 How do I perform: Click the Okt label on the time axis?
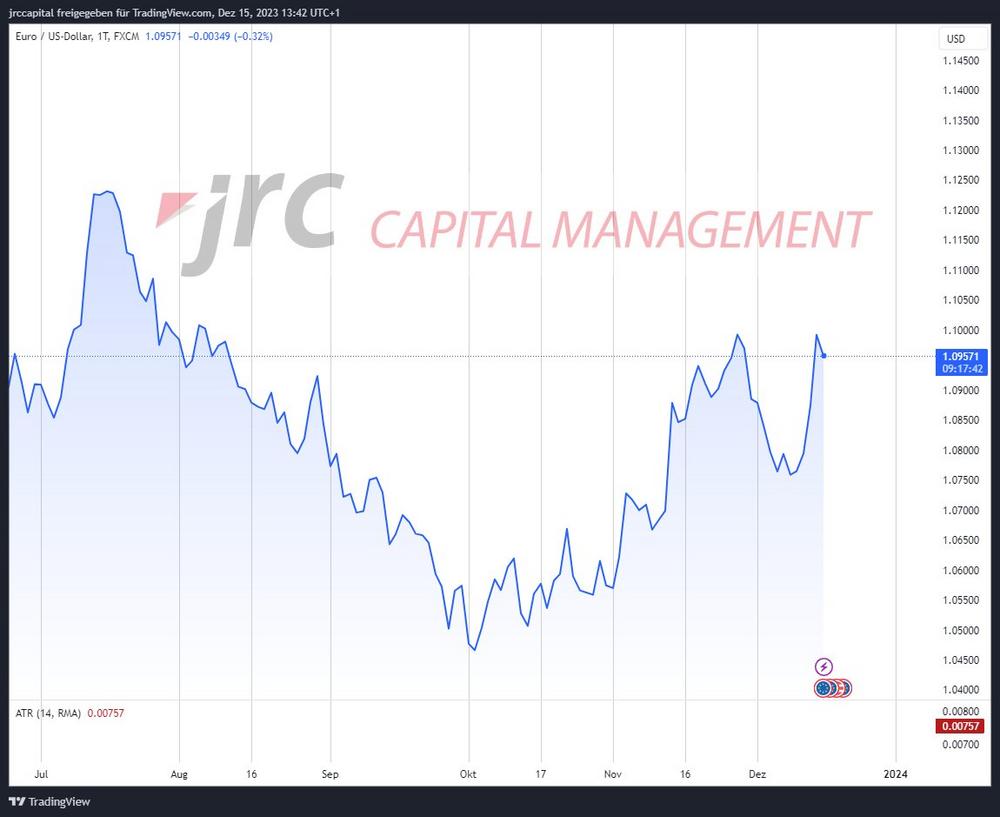467,773
